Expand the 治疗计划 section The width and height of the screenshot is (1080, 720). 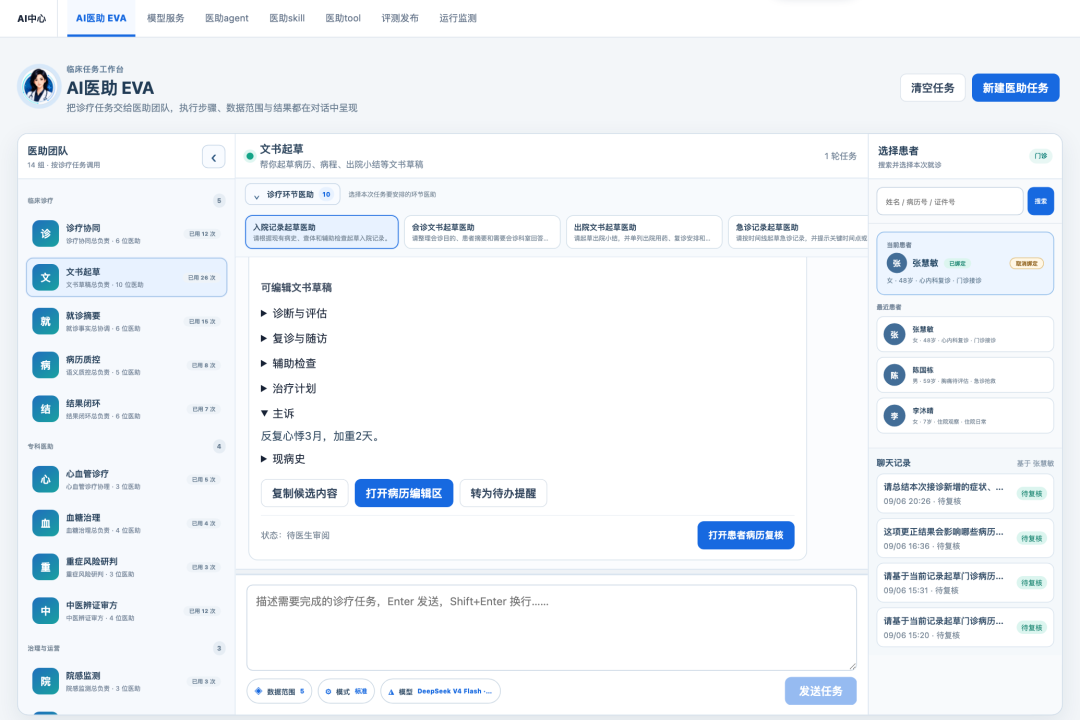289,389
